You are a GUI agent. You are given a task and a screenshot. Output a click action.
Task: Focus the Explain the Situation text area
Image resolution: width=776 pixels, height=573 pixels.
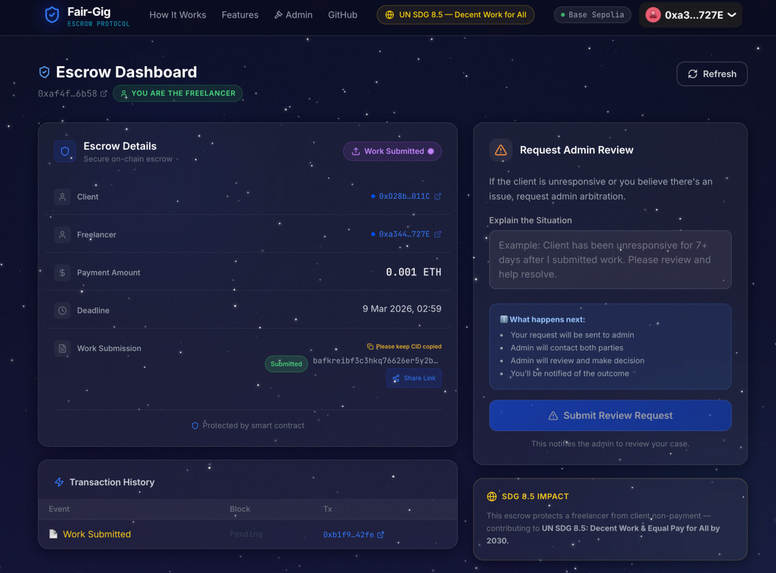[x=610, y=260]
